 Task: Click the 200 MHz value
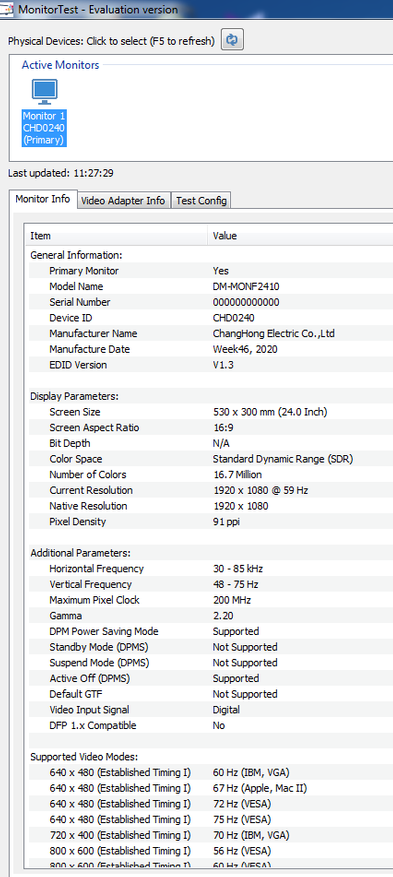232,600
